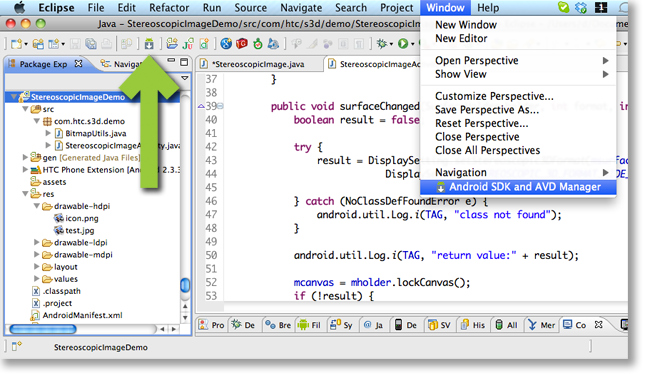The width and height of the screenshot is (650, 378).
Task: Open AndroidManifest.xml in Package Explorer
Action: tap(82, 315)
